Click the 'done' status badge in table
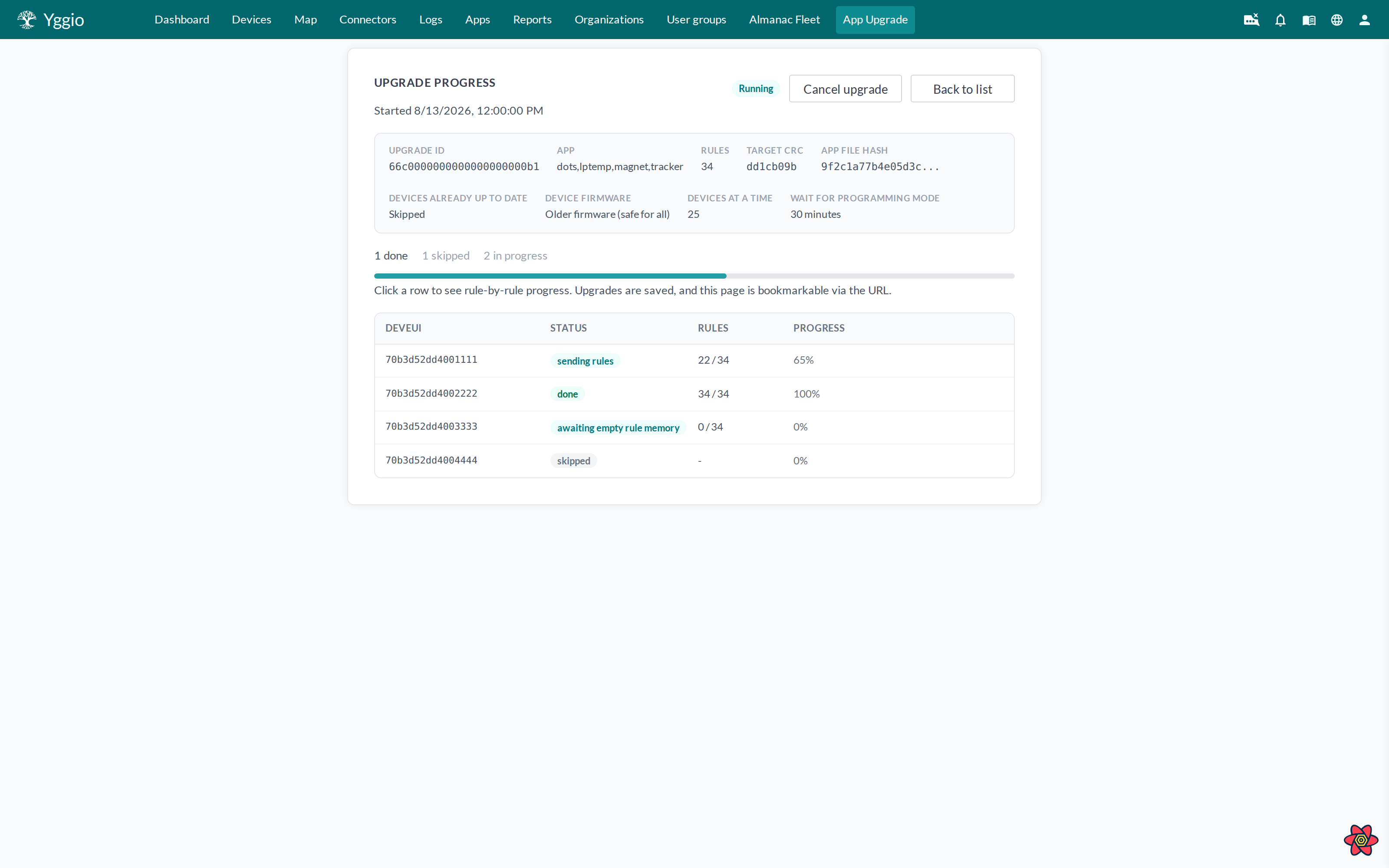 tap(567, 394)
